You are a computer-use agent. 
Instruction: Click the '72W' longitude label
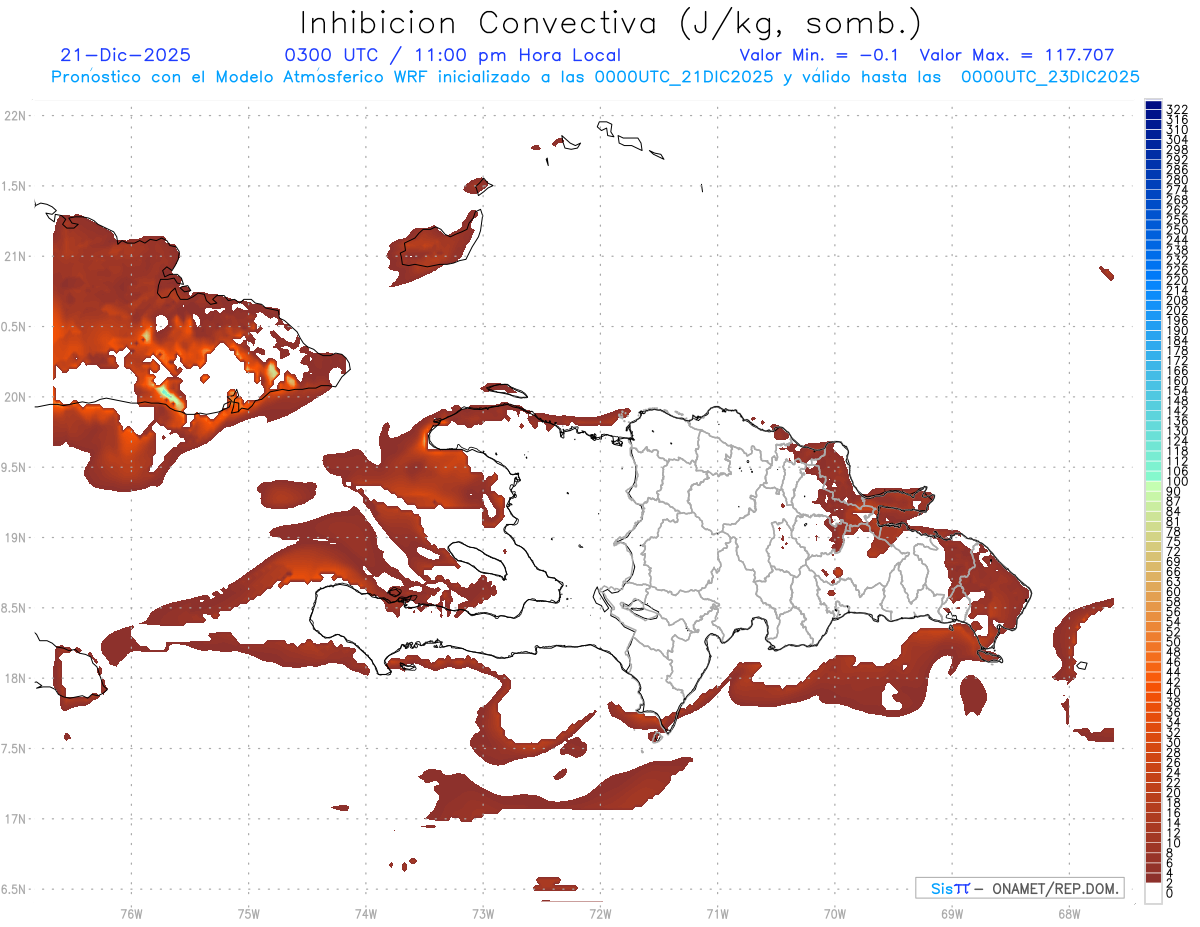(x=600, y=913)
